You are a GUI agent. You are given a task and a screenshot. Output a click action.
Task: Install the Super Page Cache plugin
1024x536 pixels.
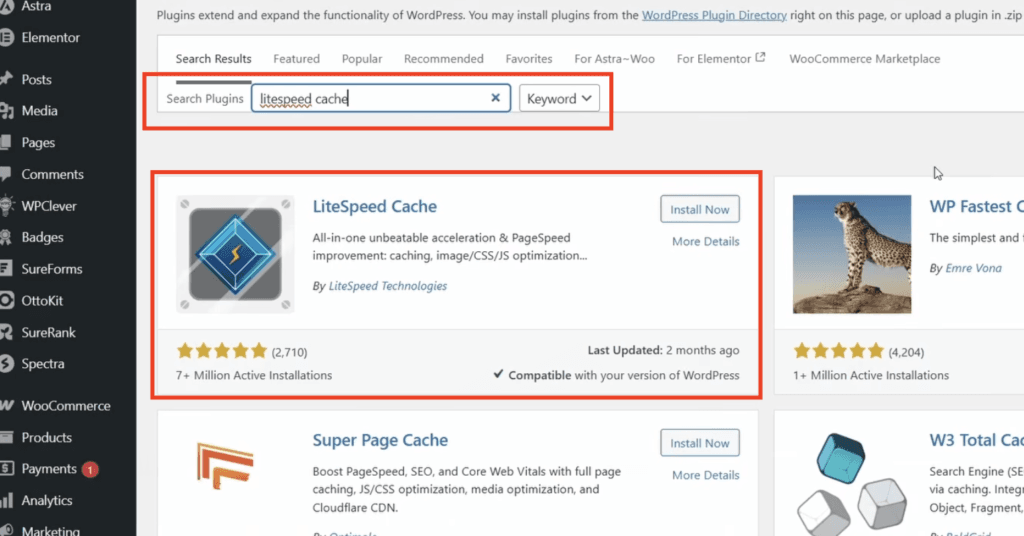699,443
